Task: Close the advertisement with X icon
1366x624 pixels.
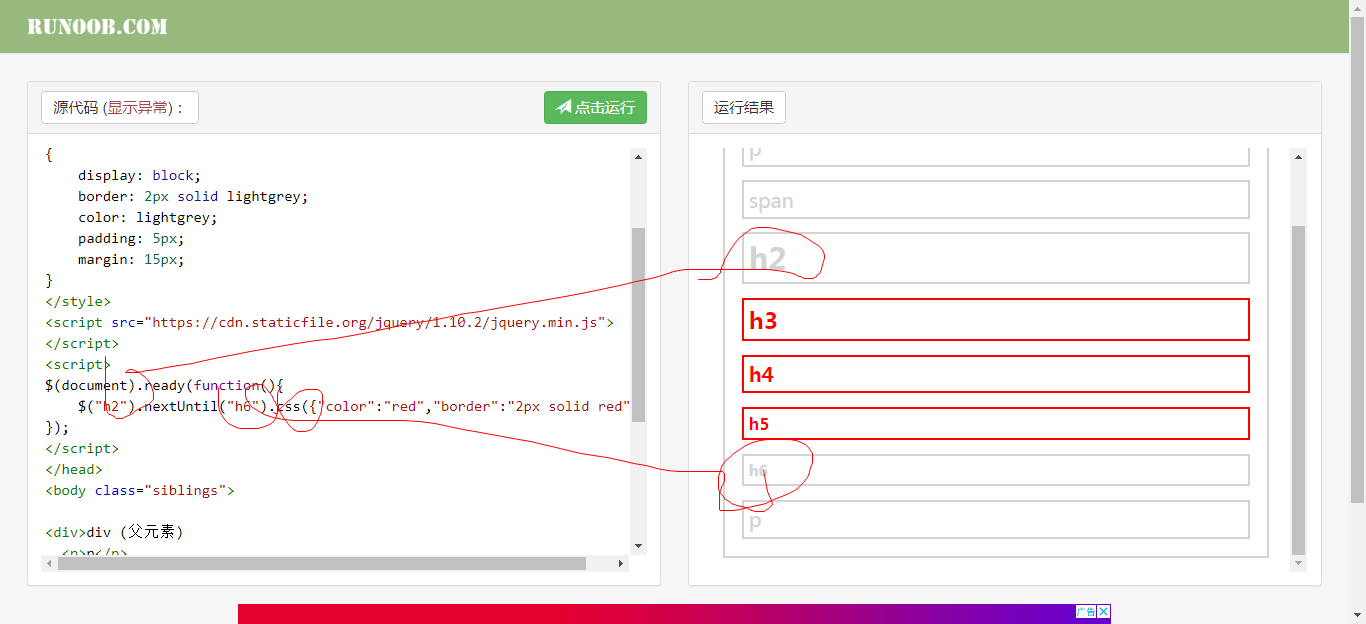Action: click(1104, 611)
